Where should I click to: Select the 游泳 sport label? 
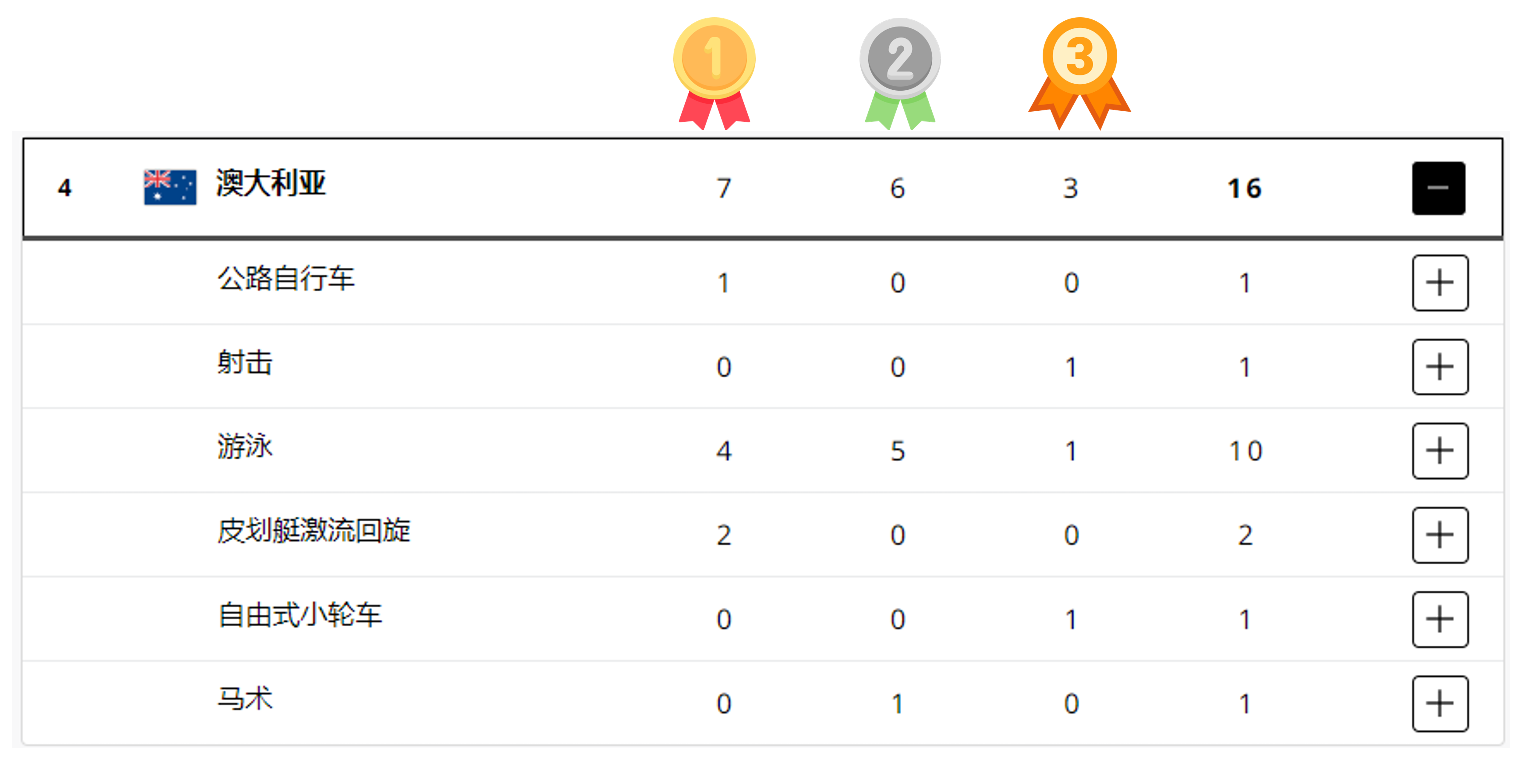[245, 447]
